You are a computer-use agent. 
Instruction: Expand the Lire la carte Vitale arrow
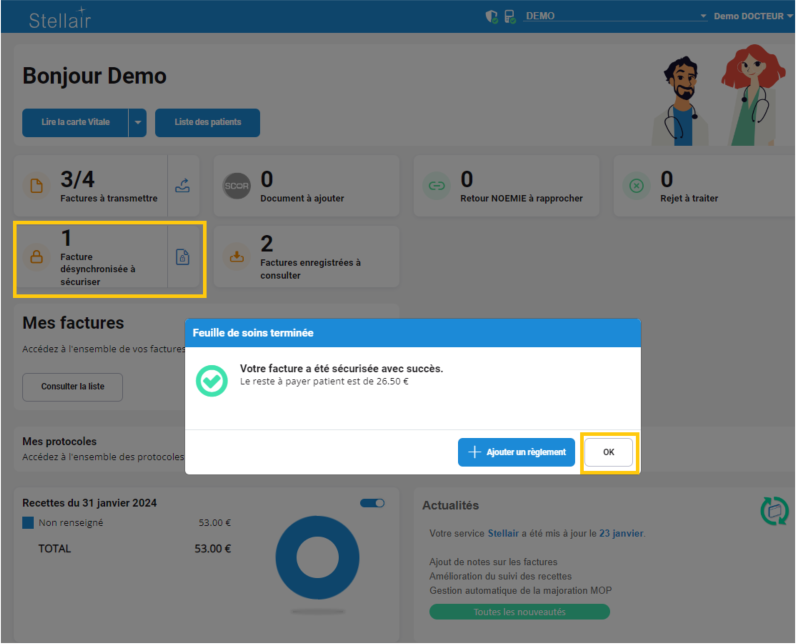pyautogui.click(x=138, y=123)
